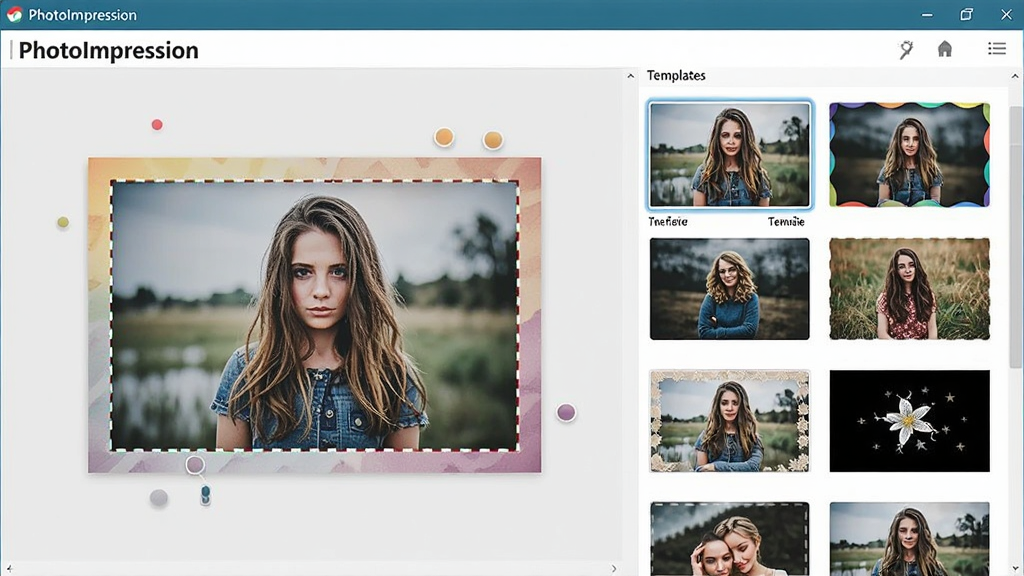Pick the purple dot right of the frame

pos(566,413)
